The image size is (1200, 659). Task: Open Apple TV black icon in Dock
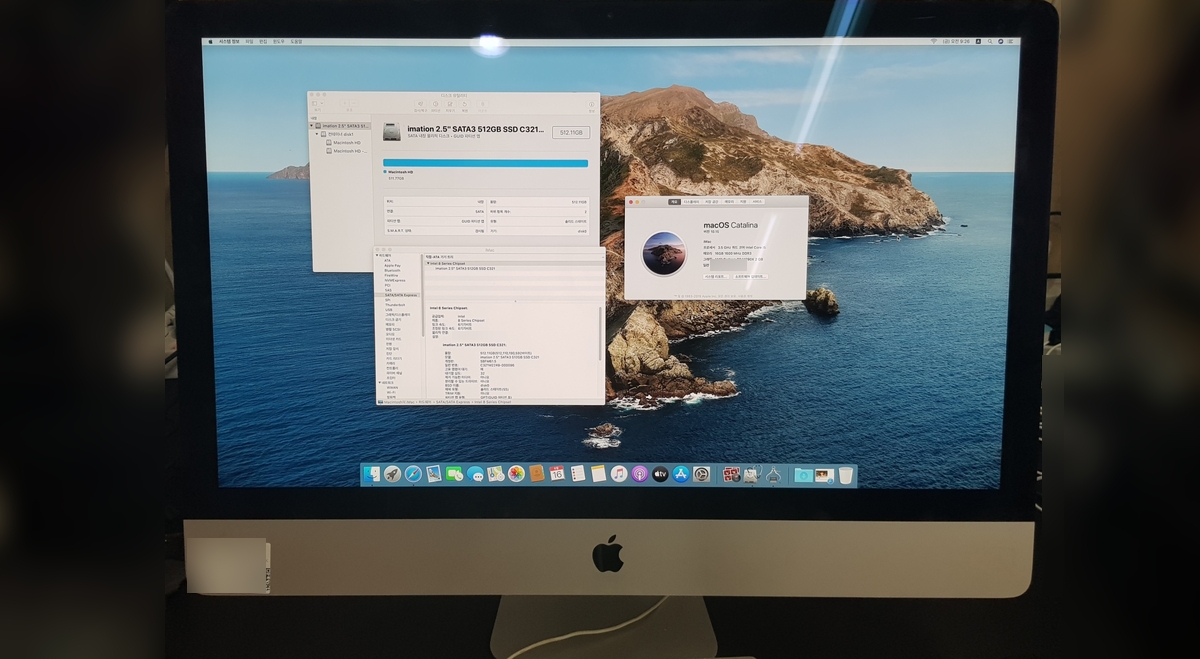(660, 474)
